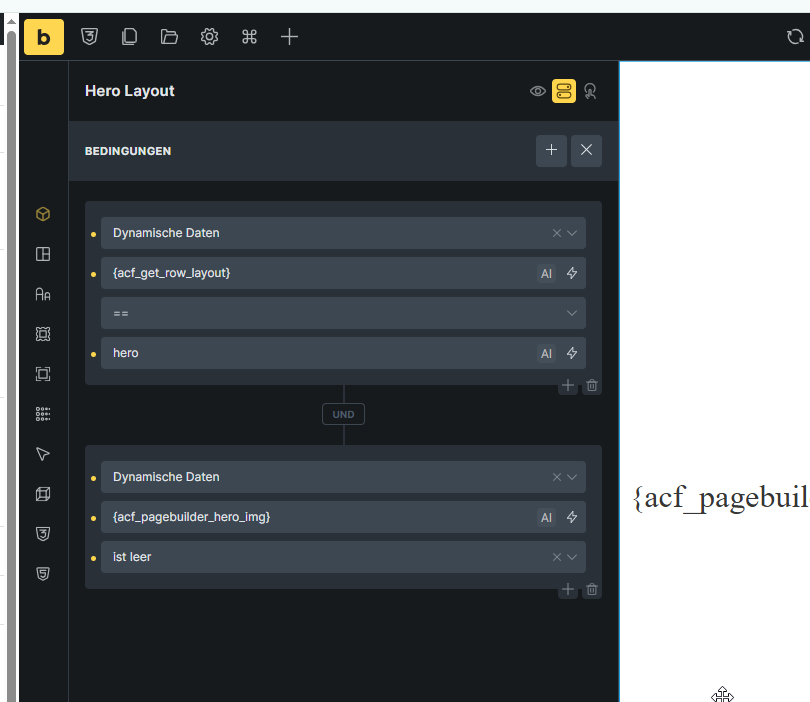Open the command palette icon in top toolbar
This screenshot has height=702, width=810.
click(249, 37)
